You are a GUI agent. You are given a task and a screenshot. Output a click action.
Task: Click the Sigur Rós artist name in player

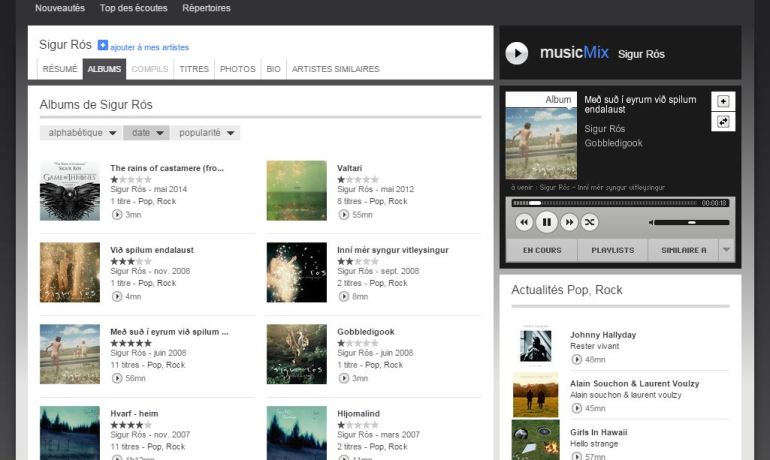(605, 129)
